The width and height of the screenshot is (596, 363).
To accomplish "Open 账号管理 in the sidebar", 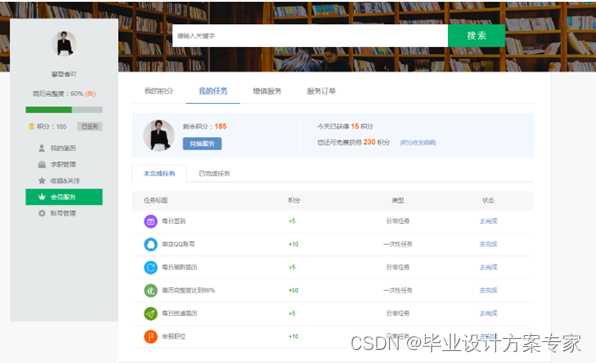I will 64,213.
